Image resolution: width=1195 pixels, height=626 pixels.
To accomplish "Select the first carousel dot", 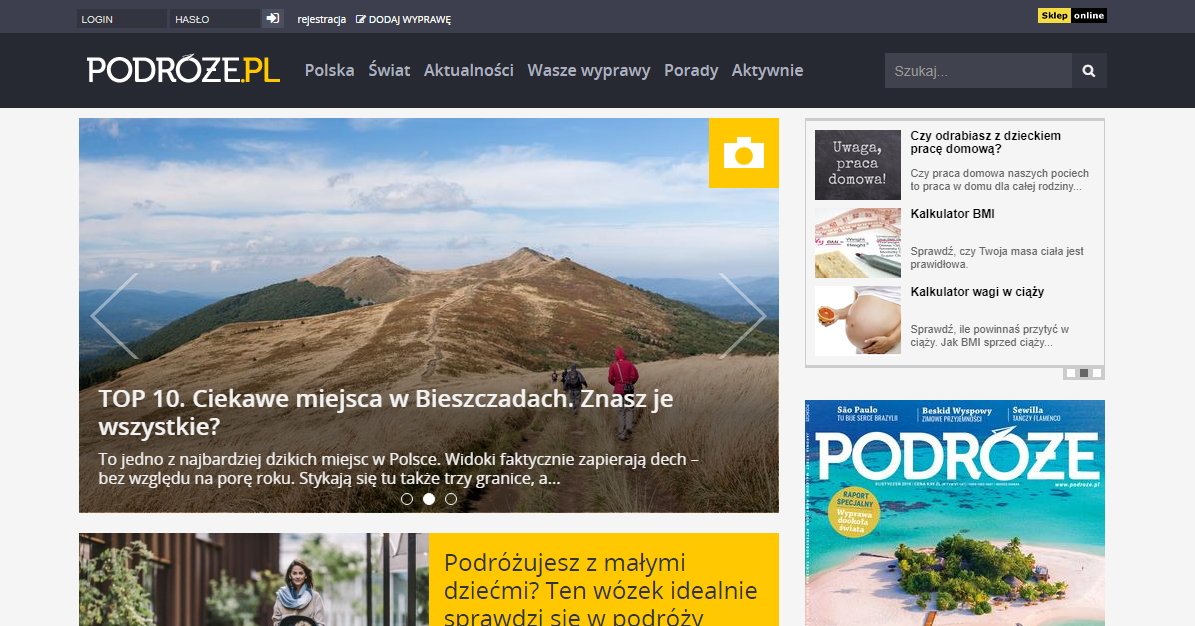I will click(x=407, y=499).
